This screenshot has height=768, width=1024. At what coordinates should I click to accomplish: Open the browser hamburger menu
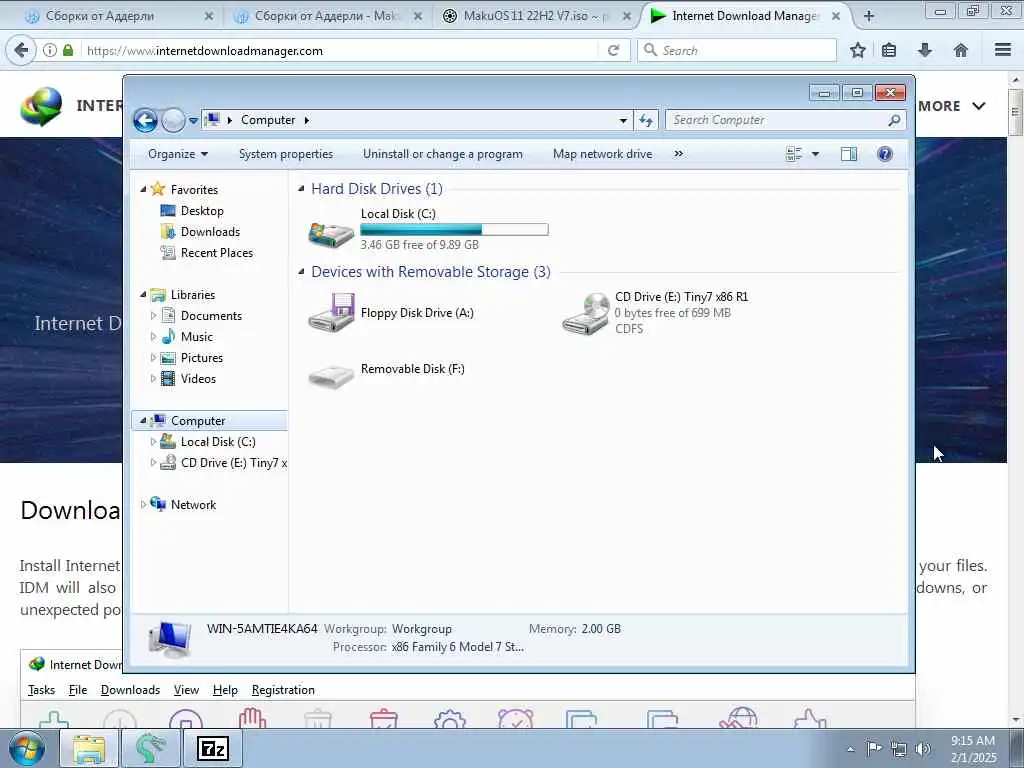[1003, 50]
